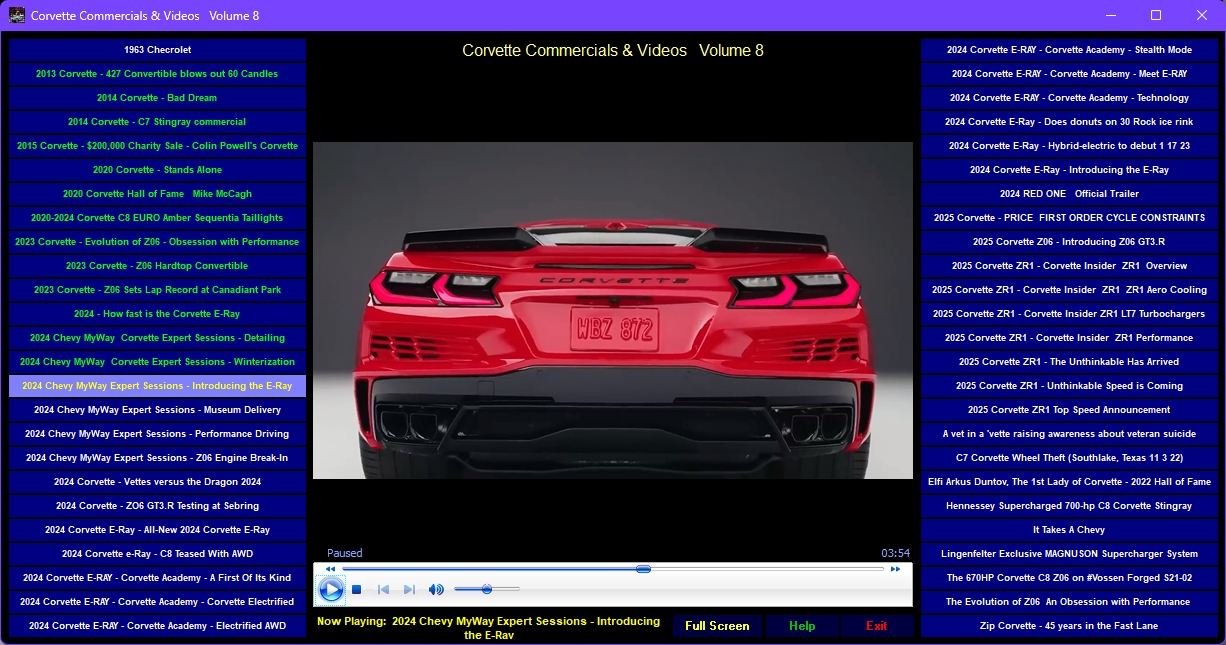Select 2014 Corvette - Bad Dream
The width and height of the screenshot is (1226, 645).
pyautogui.click(x=157, y=97)
